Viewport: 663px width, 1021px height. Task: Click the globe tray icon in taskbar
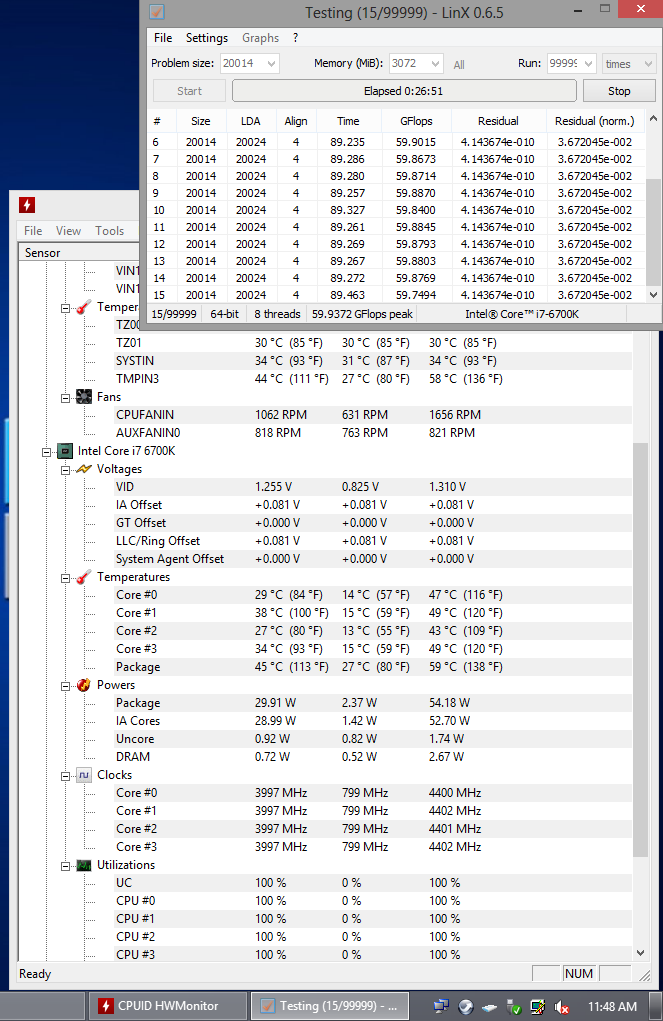click(x=465, y=1007)
